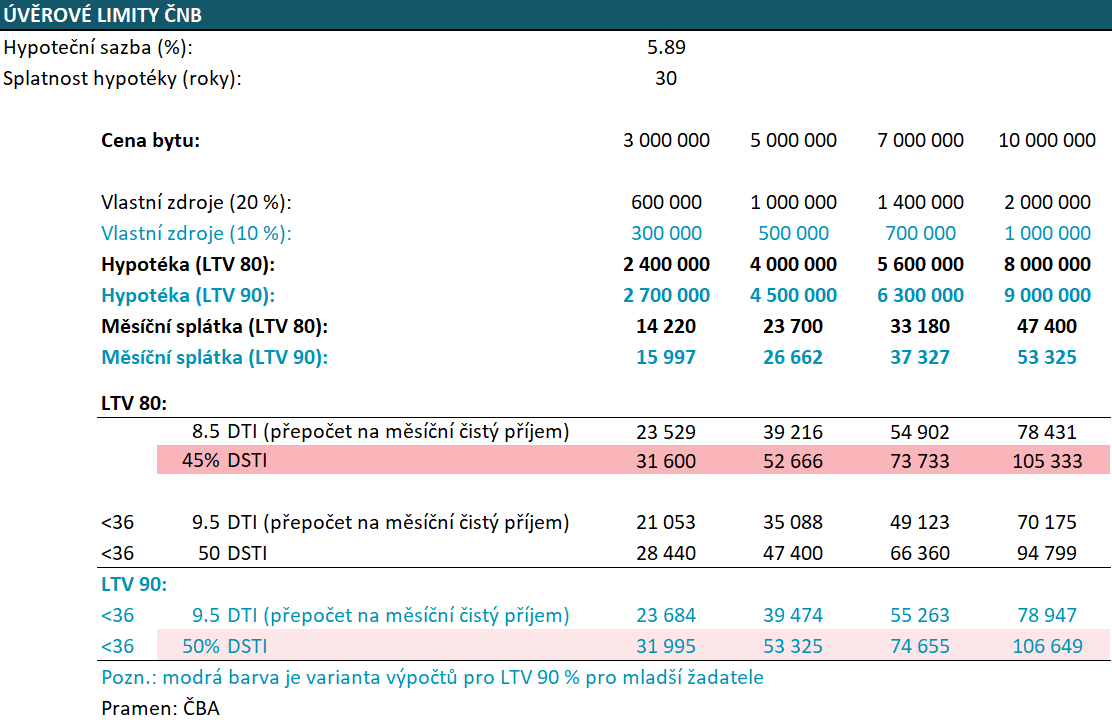Click the 45% DSTI value 31 600

pos(666,461)
